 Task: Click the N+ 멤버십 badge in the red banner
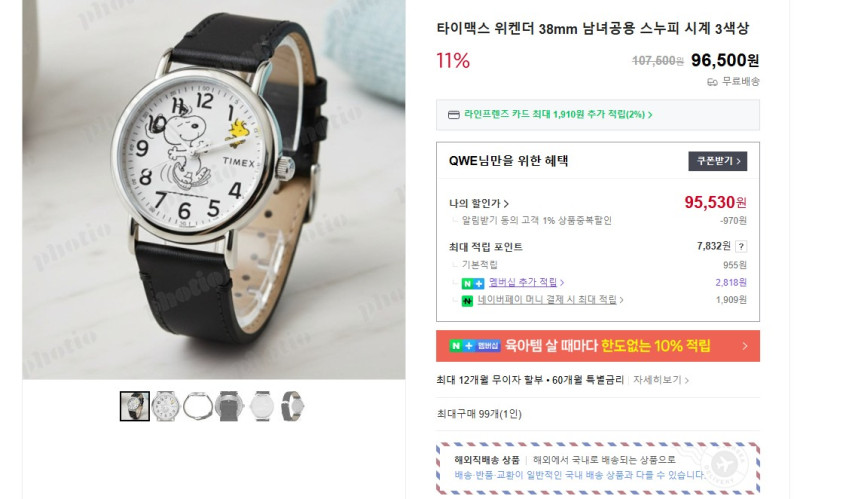point(475,345)
